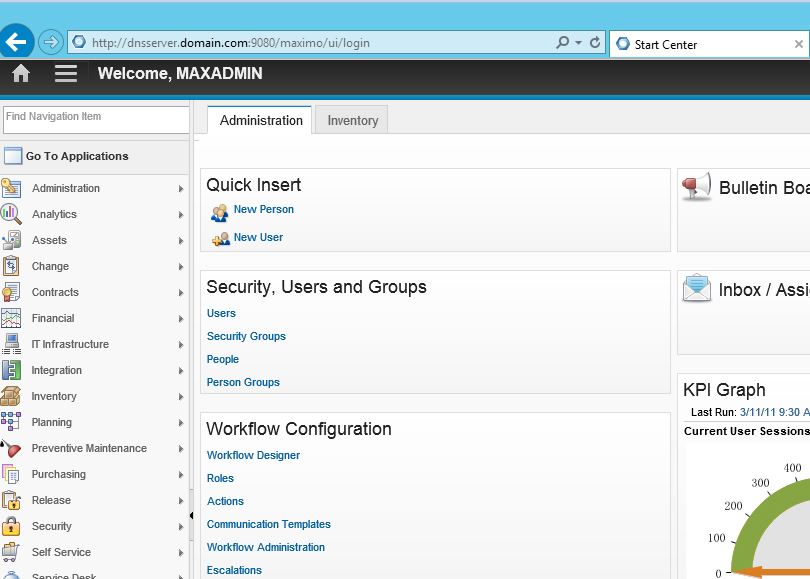Click the Security padlock icon in sidebar
810x579 pixels.
11,526
